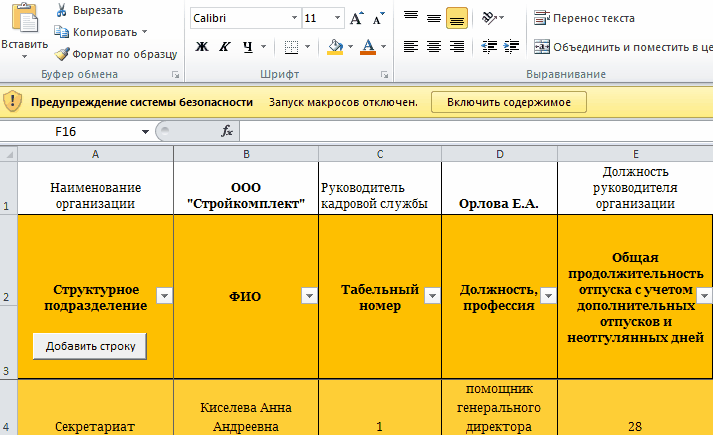Image resolution: width=713 pixels, height=435 pixels.
Task: Open the fill color dropdown arrow
Action: point(351,46)
